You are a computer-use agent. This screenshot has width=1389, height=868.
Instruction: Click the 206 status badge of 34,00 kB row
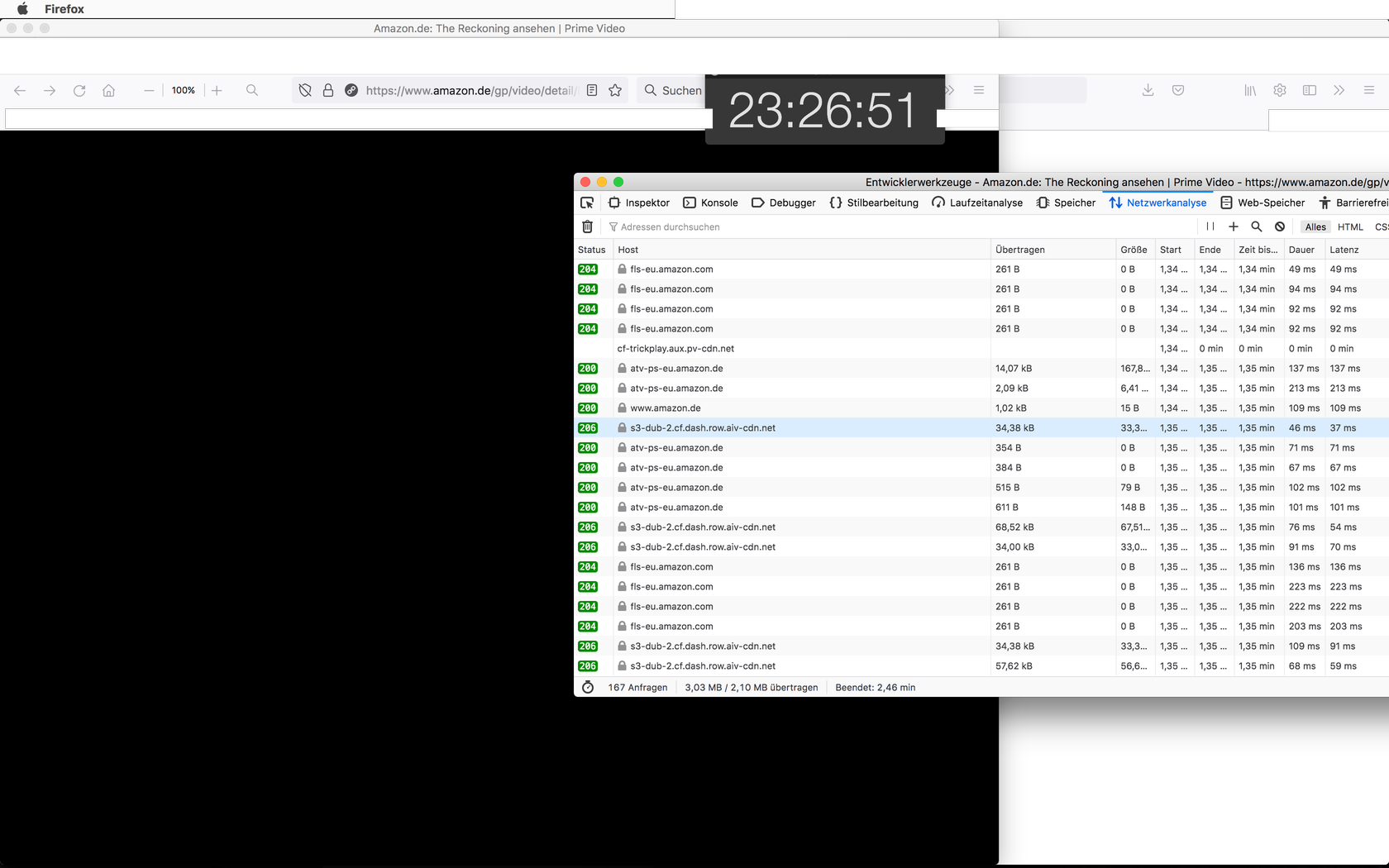[x=588, y=547]
